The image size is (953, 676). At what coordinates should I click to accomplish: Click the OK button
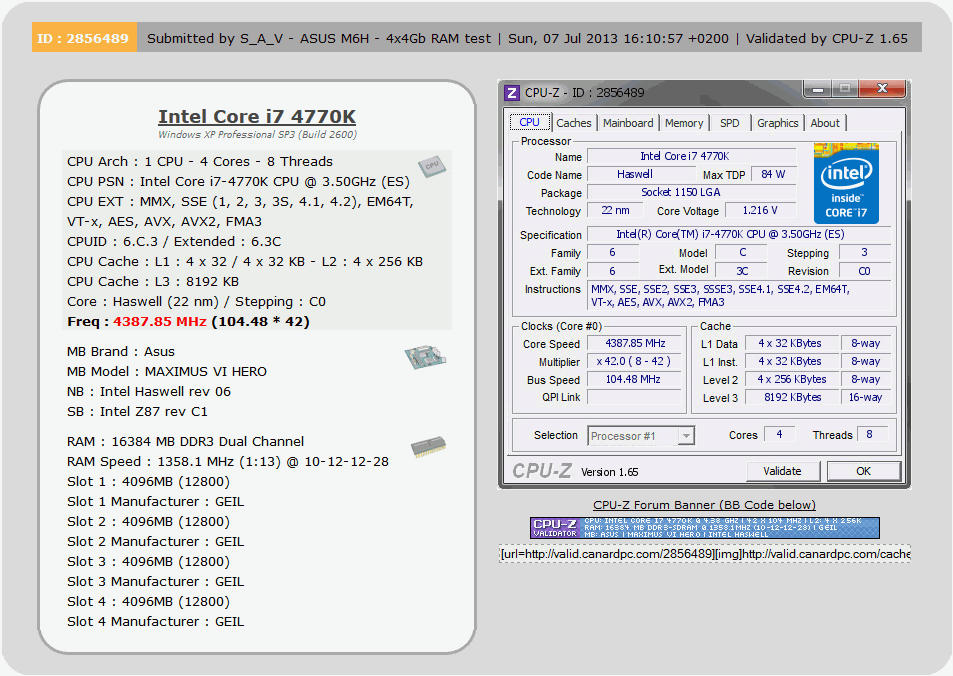[863, 471]
